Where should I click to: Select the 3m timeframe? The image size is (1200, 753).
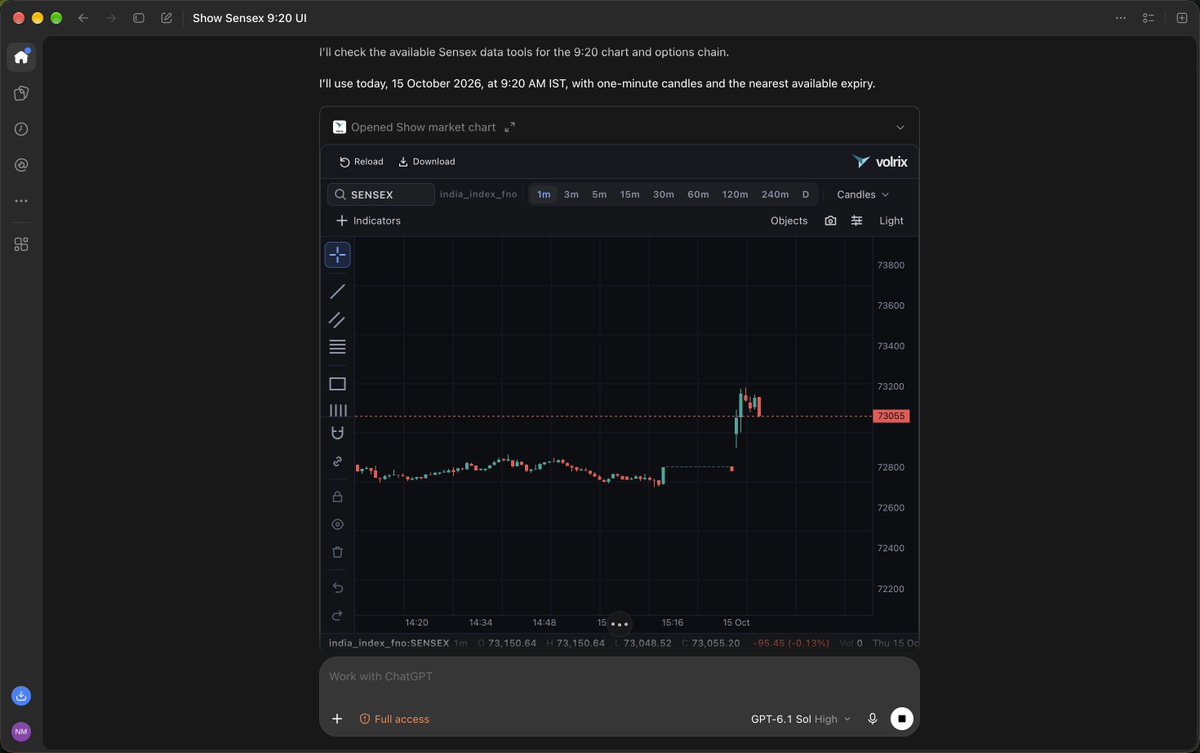(x=571, y=195)
